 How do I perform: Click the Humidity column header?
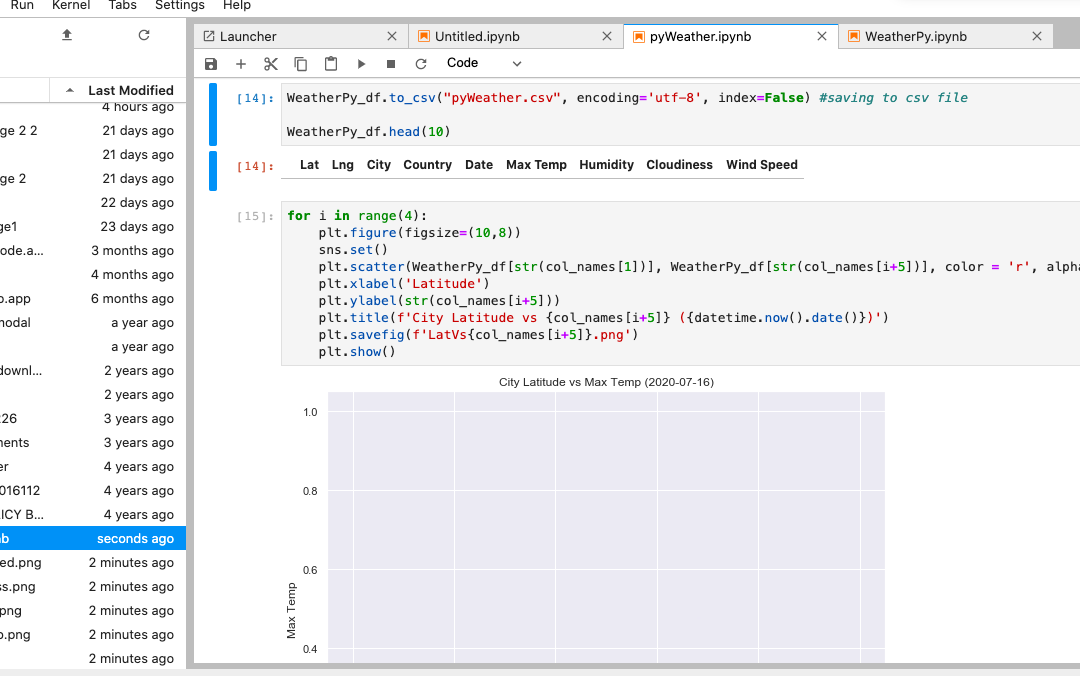pos(606,165)
